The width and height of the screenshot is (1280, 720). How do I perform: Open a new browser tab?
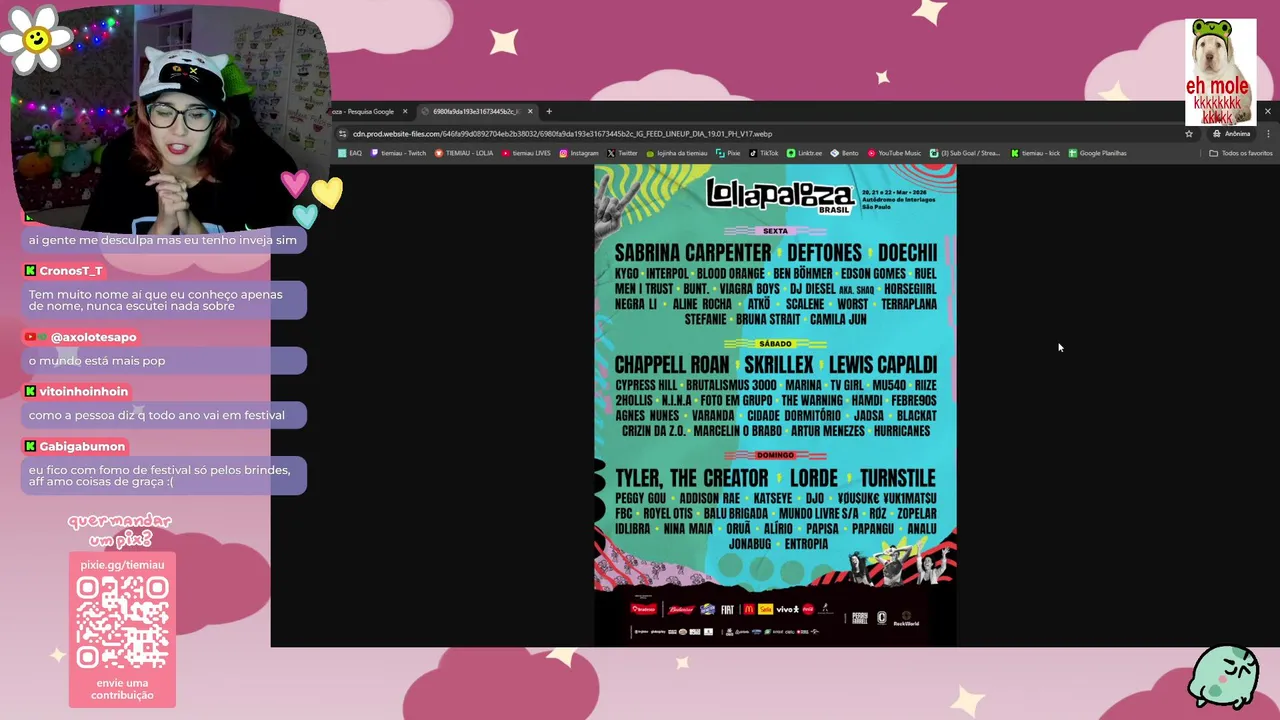(549, 111)
